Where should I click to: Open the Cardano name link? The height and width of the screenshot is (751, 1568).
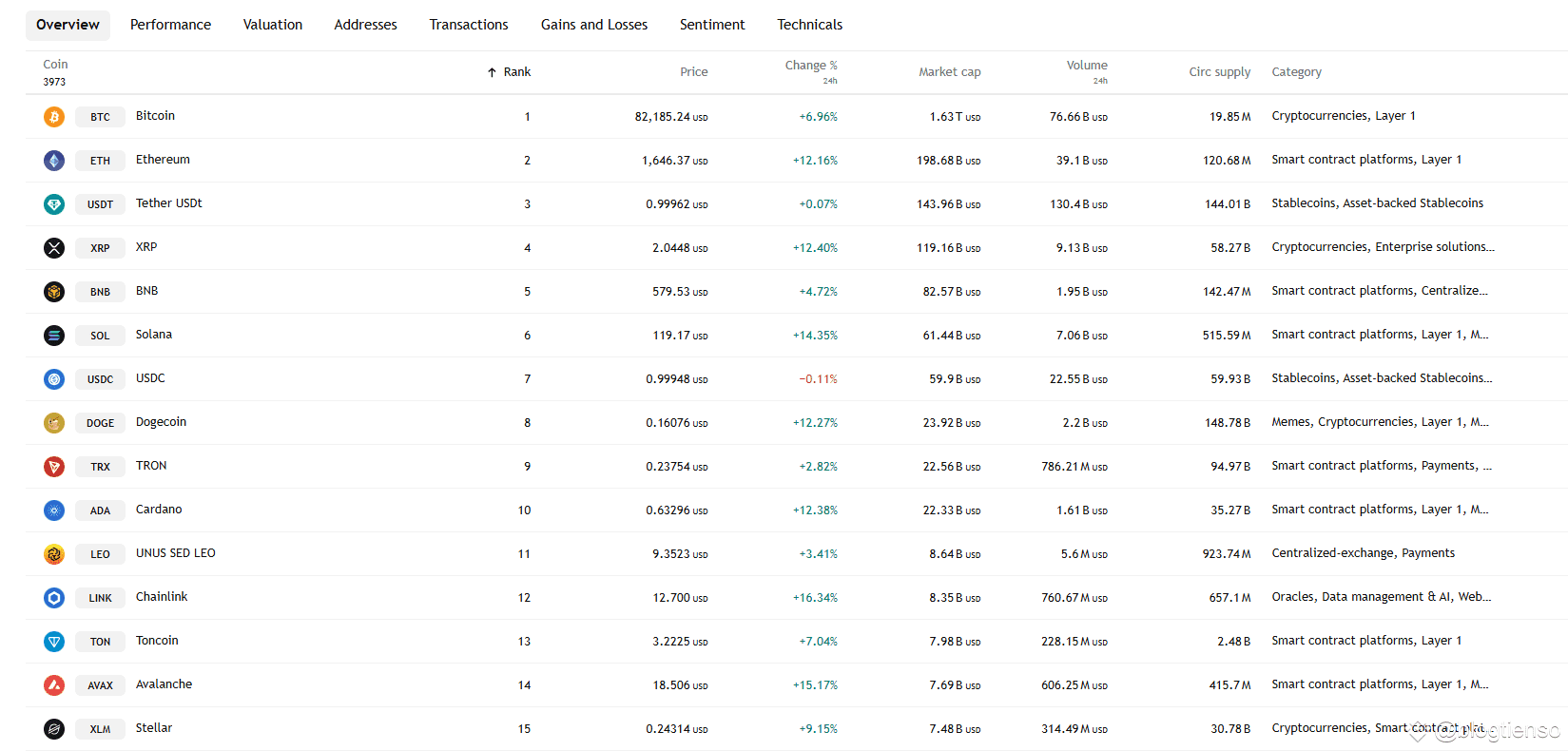coord(159,510)
